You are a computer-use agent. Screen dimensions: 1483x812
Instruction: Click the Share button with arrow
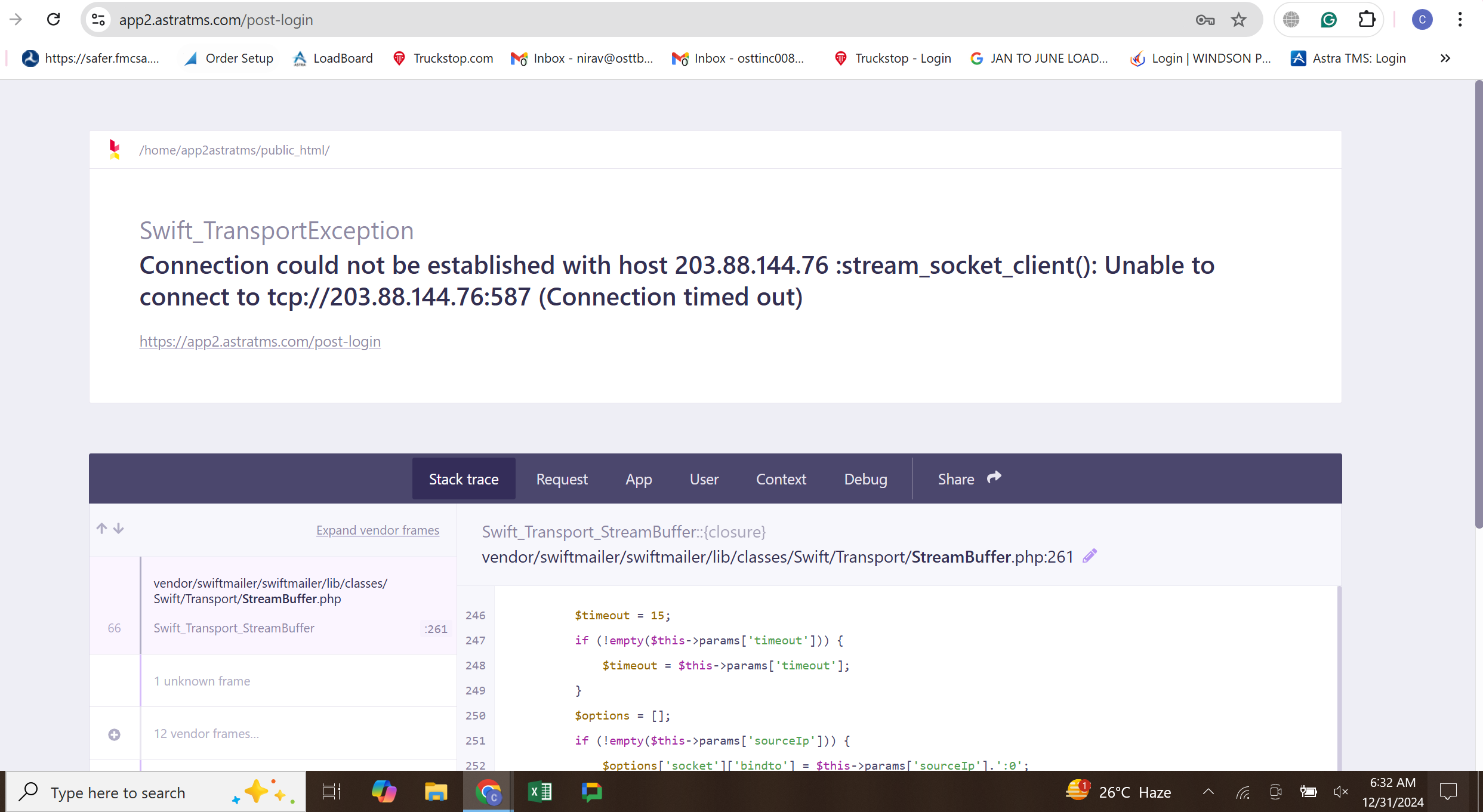click(x=969, y=478)
